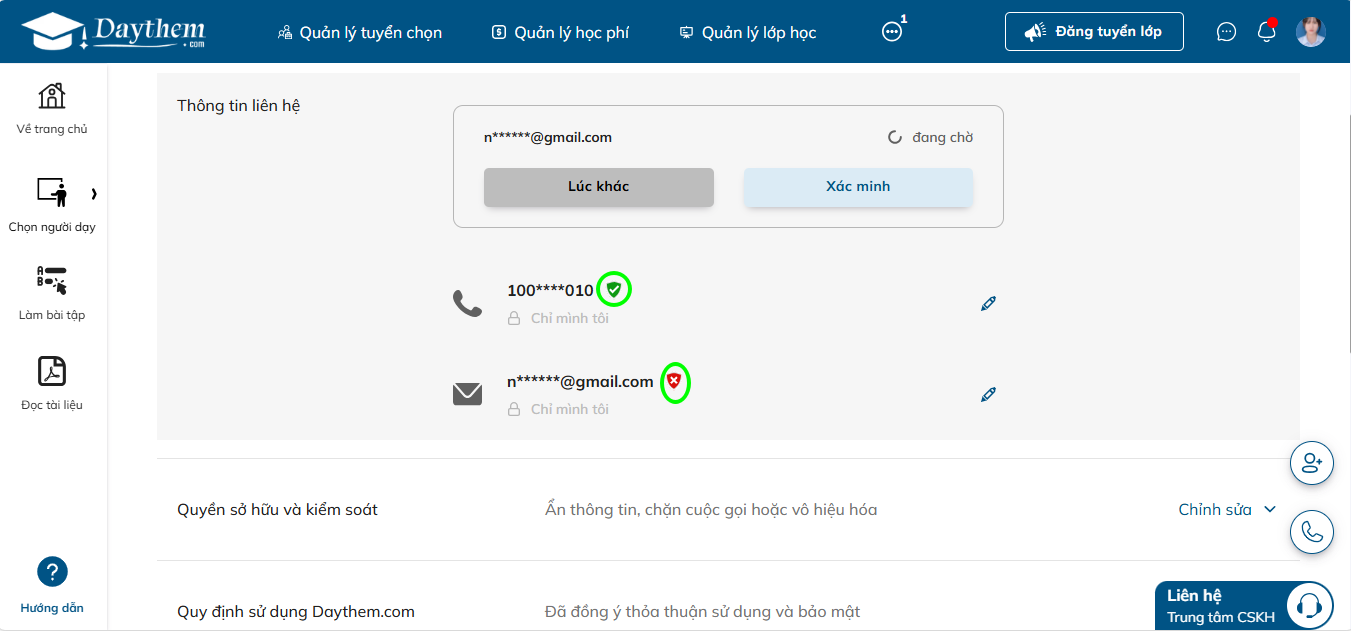Viewport: 1351px width, 631px height.
Task: Open the chat messages icon
Action: tap(1227, 32)
